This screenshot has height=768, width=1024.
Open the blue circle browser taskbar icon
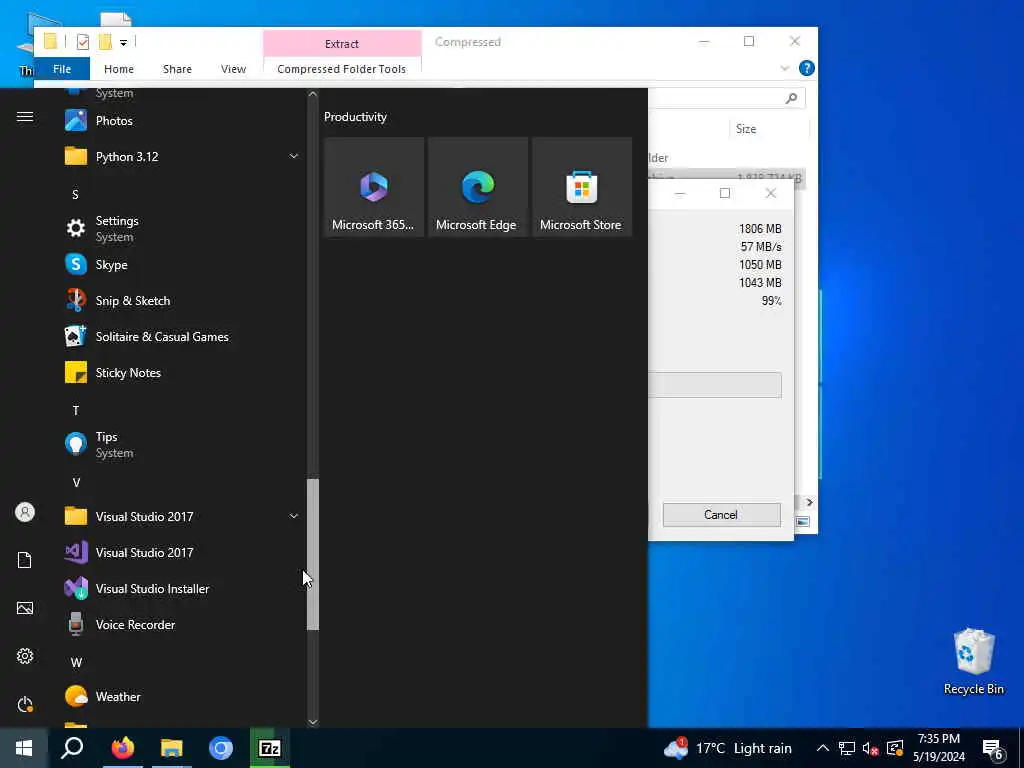click(221, 748)
